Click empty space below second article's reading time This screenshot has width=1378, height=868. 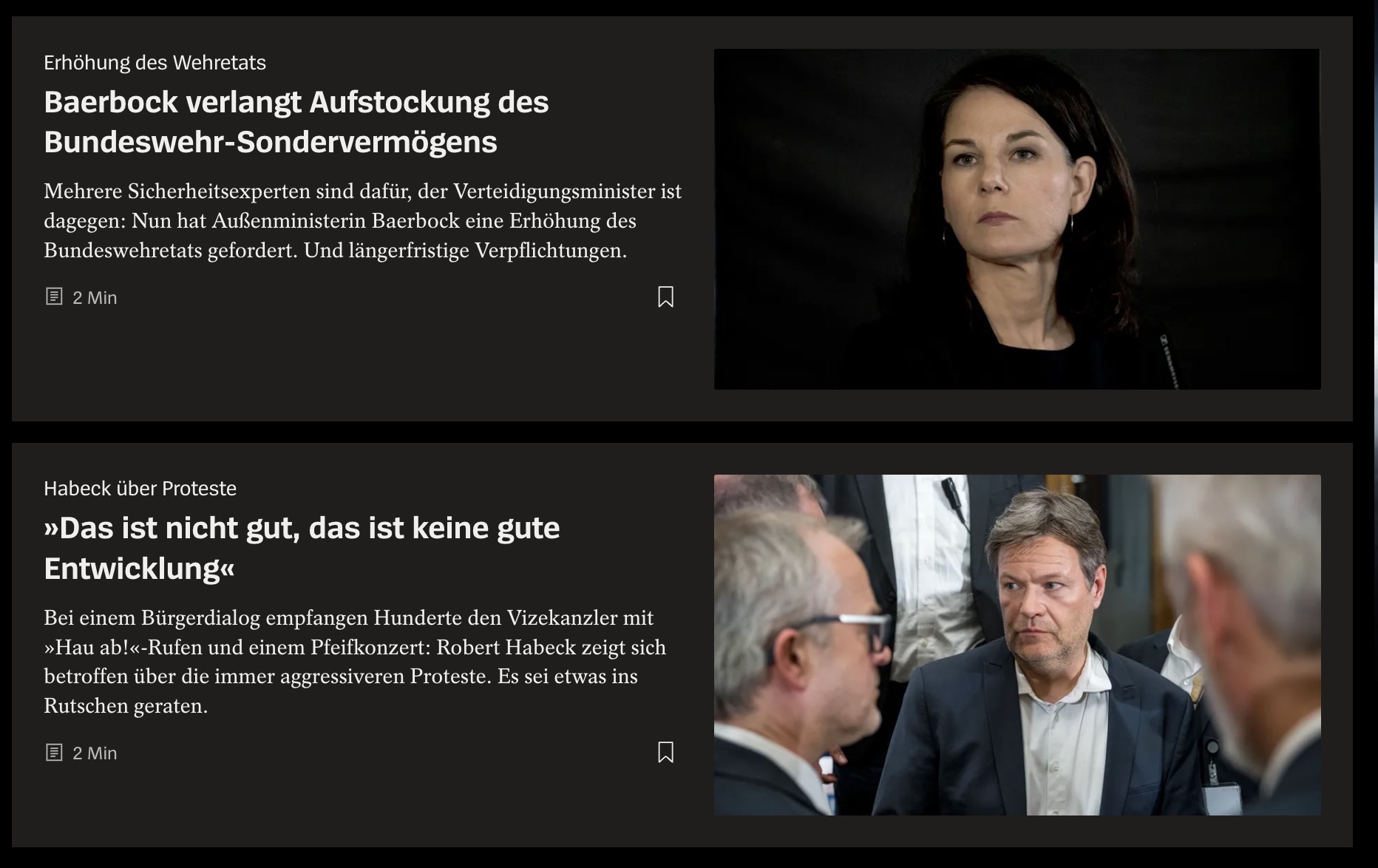pyautogui.click(x=355, y=806)
